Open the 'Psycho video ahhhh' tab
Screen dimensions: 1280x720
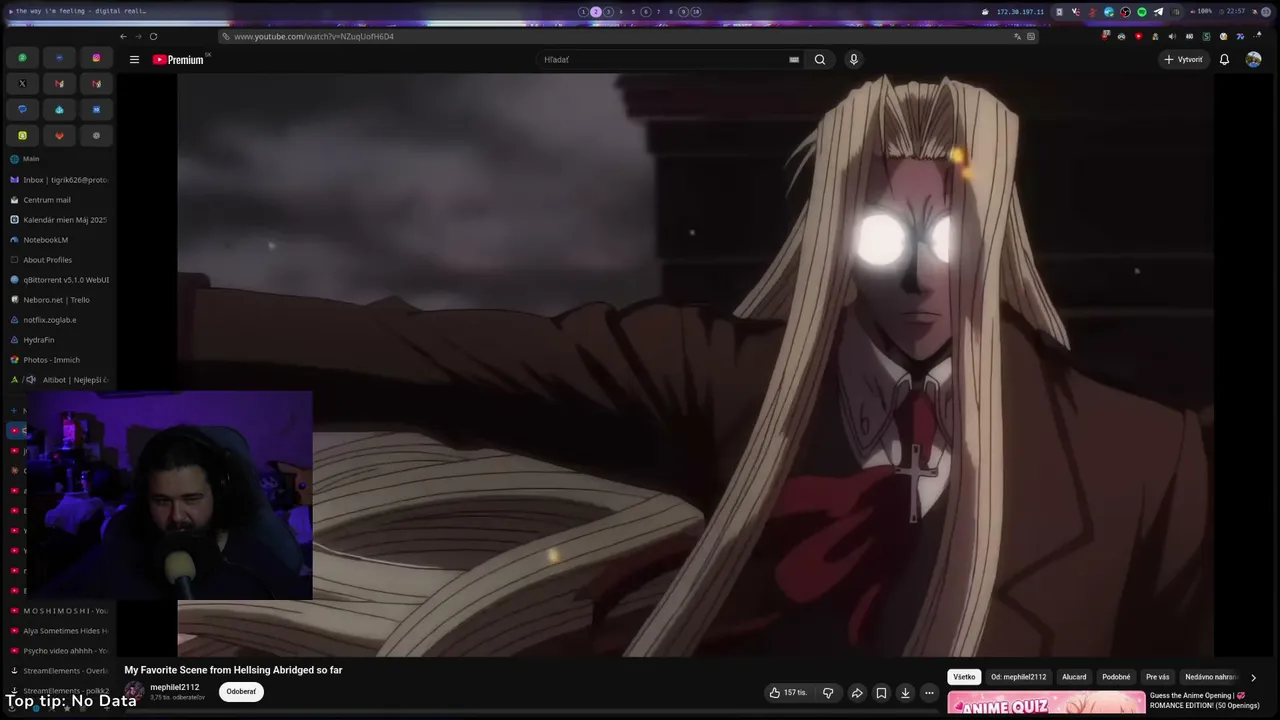point(60,651)
